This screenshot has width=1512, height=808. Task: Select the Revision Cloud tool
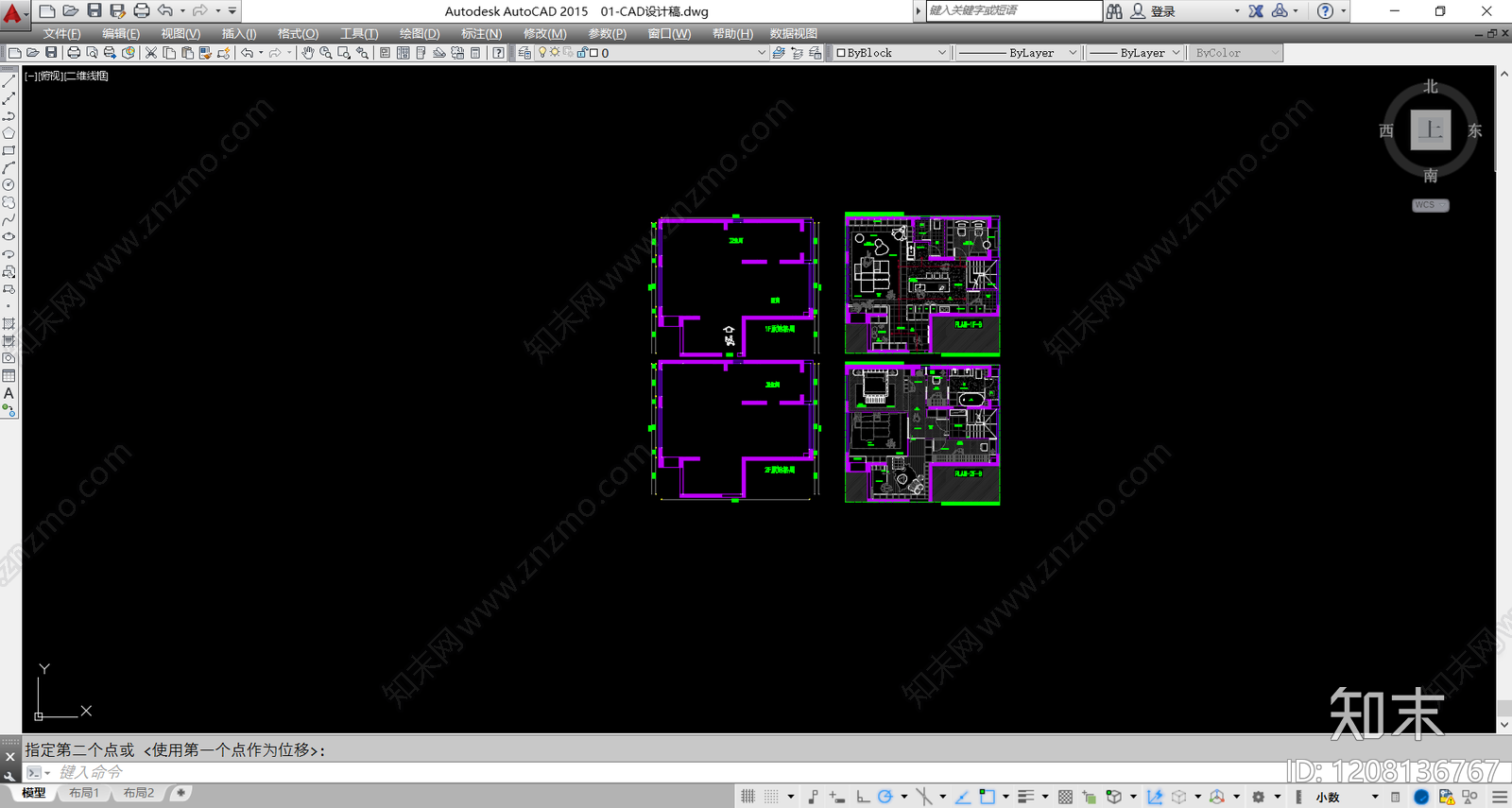[9, 202]
